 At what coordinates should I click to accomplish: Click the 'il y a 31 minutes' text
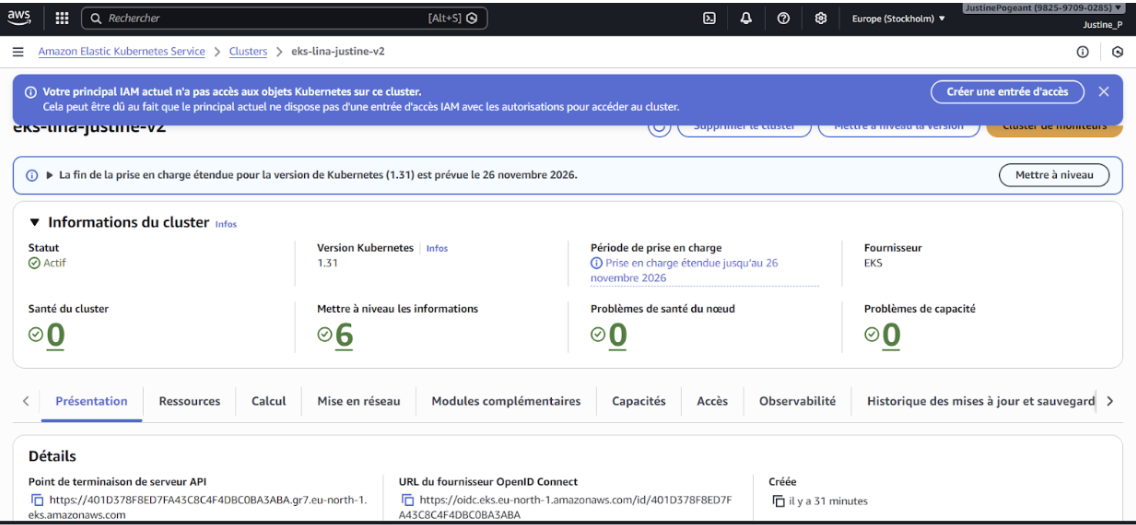828,501
